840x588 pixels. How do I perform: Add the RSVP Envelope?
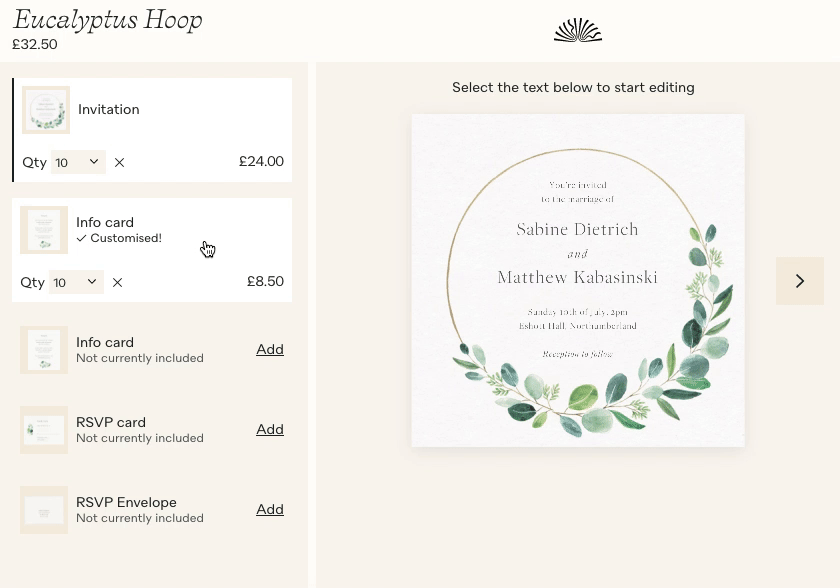click(x=270, y=509)
